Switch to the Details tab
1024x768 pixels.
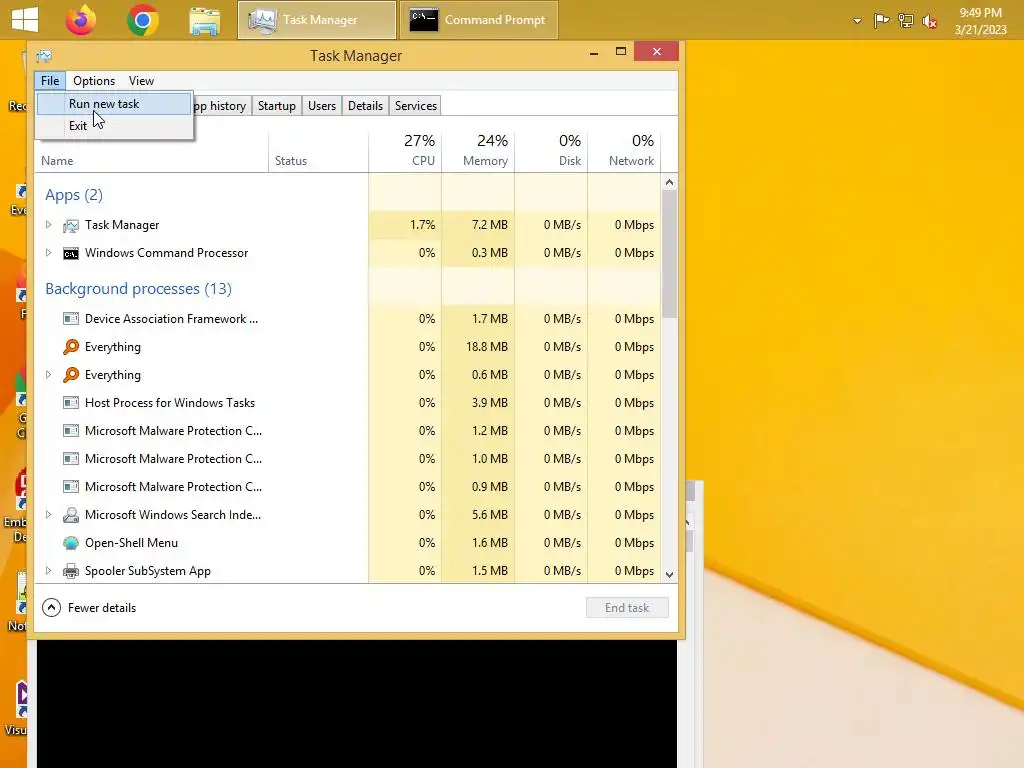(x=365, y=106)
